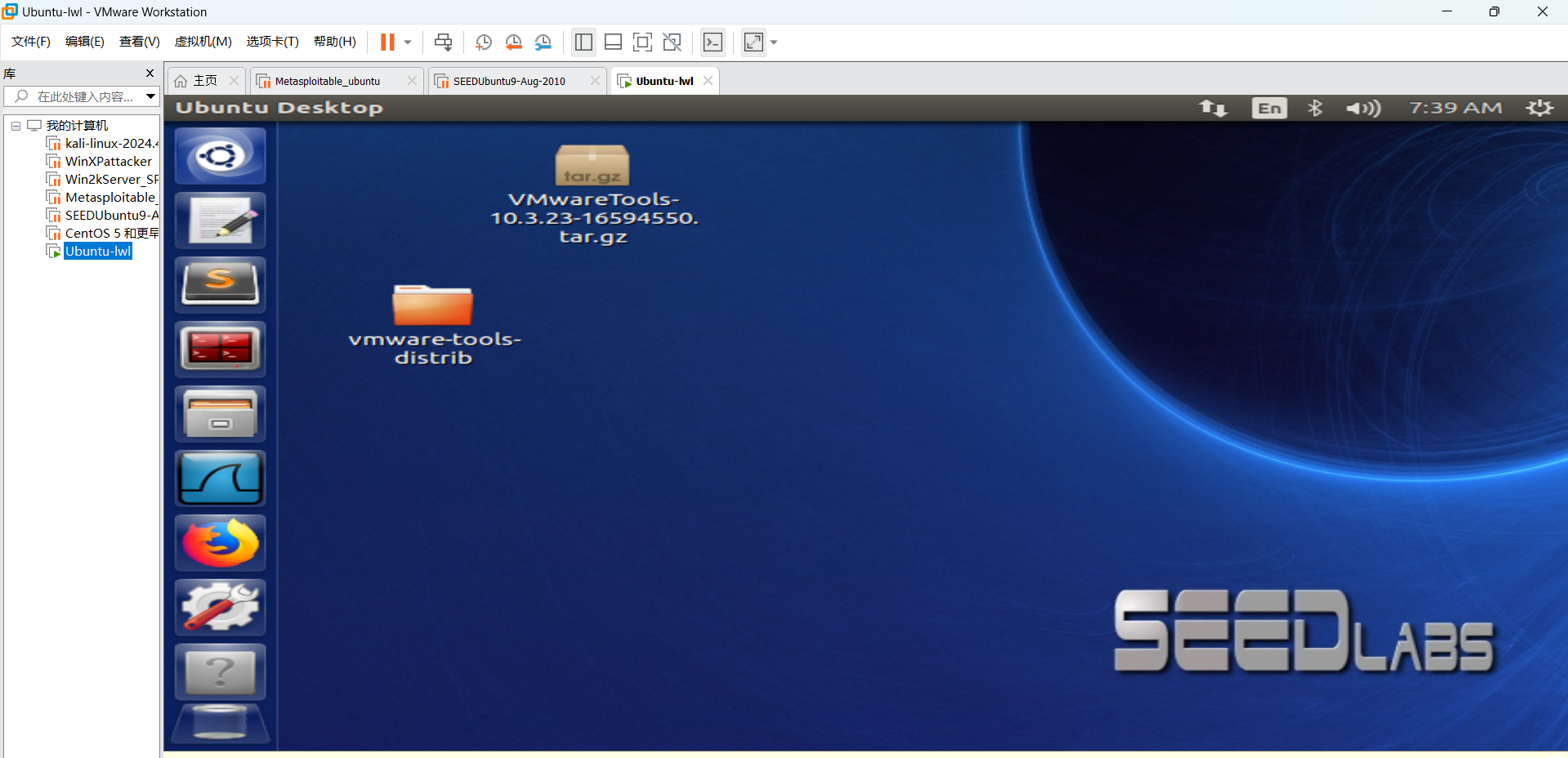Viewport: 1568px width, 758px height.
Task: Revert the VM to its snapshot
Action: coord(513,42)
